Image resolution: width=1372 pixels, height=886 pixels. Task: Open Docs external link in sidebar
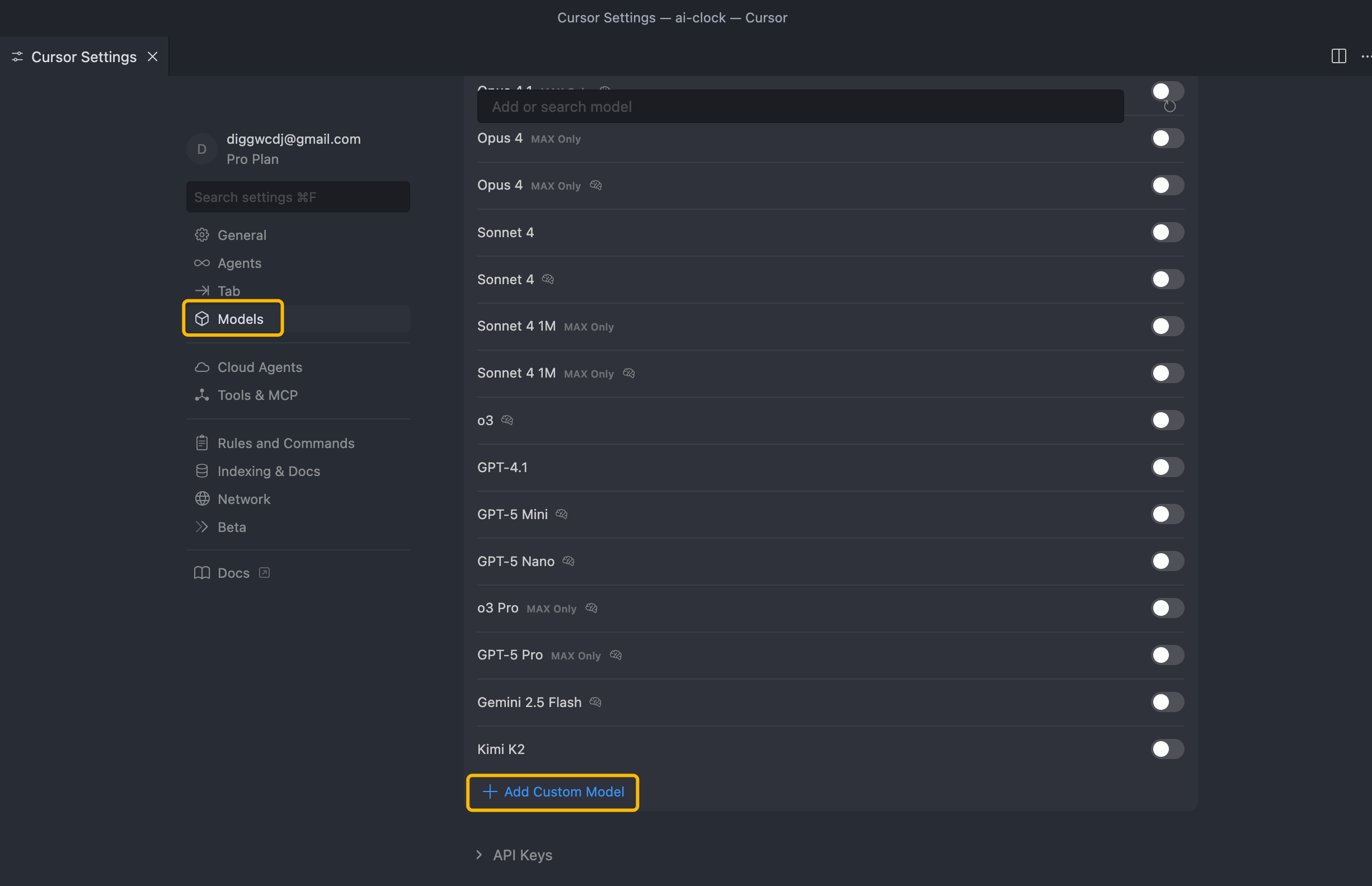click(x=233, y=573)
